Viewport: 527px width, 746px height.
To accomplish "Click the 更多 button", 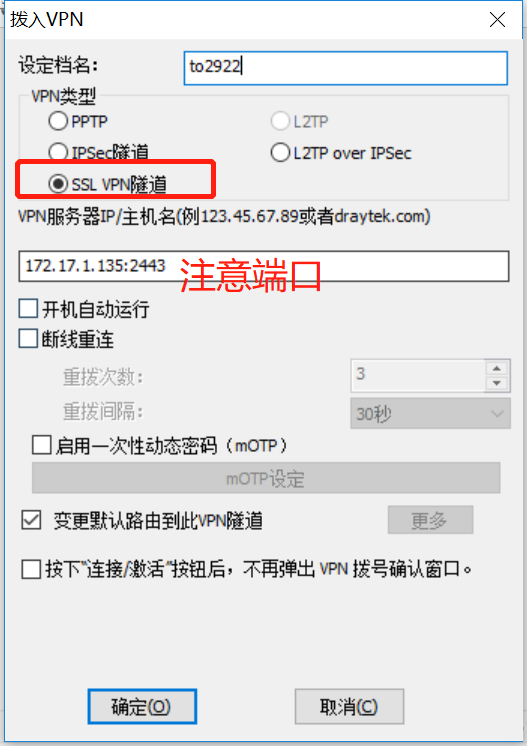I will [430, 520].
